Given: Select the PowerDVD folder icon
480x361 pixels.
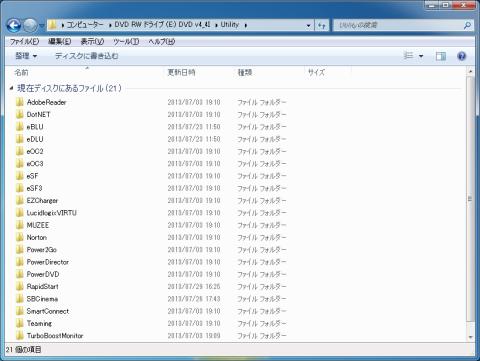Looking at the screenshot, I should (20, 274).
